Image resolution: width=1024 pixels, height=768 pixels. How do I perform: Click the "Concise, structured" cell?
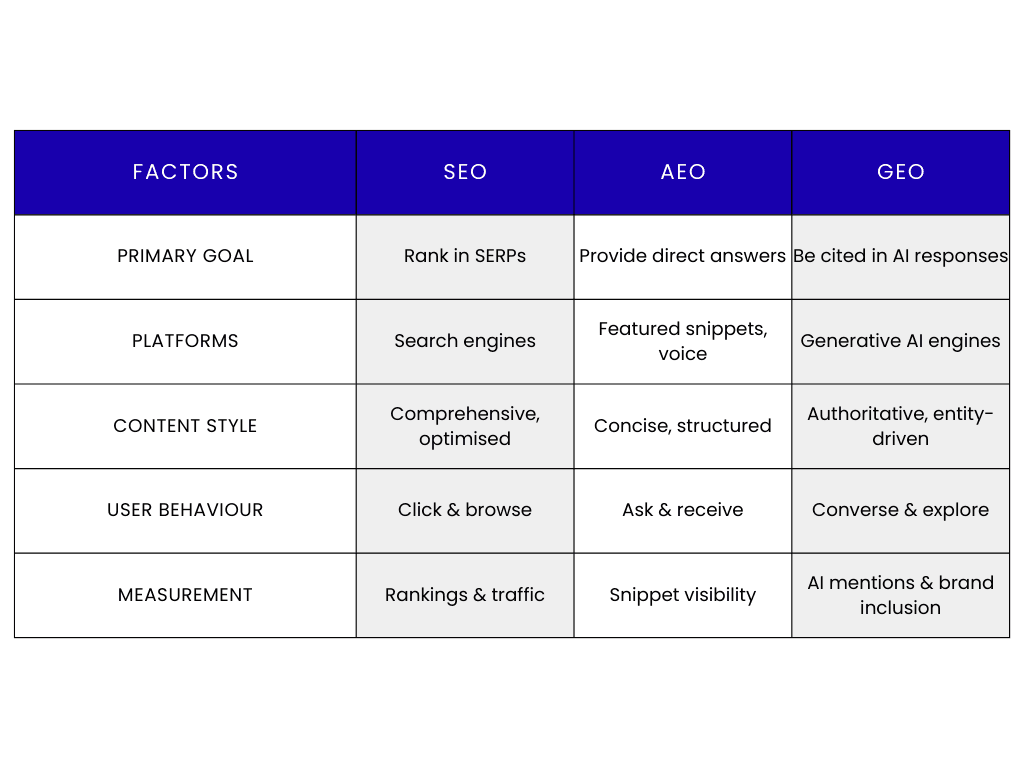pos(683,426)
